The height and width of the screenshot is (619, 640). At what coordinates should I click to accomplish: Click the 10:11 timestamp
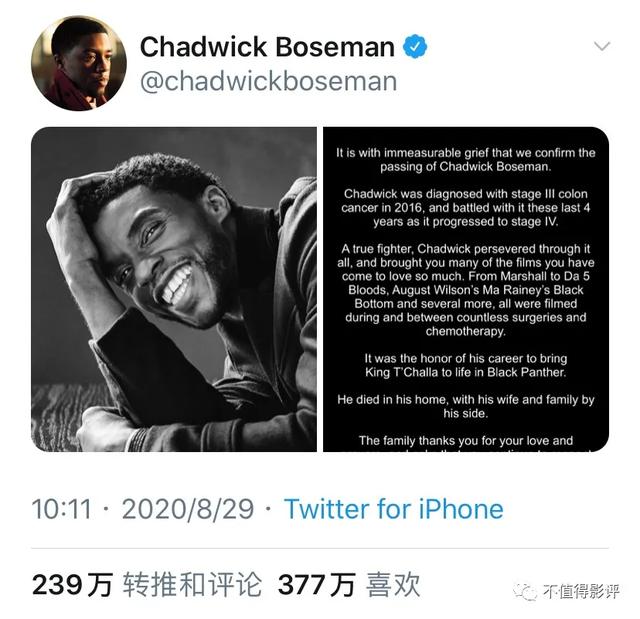[62, 509]
